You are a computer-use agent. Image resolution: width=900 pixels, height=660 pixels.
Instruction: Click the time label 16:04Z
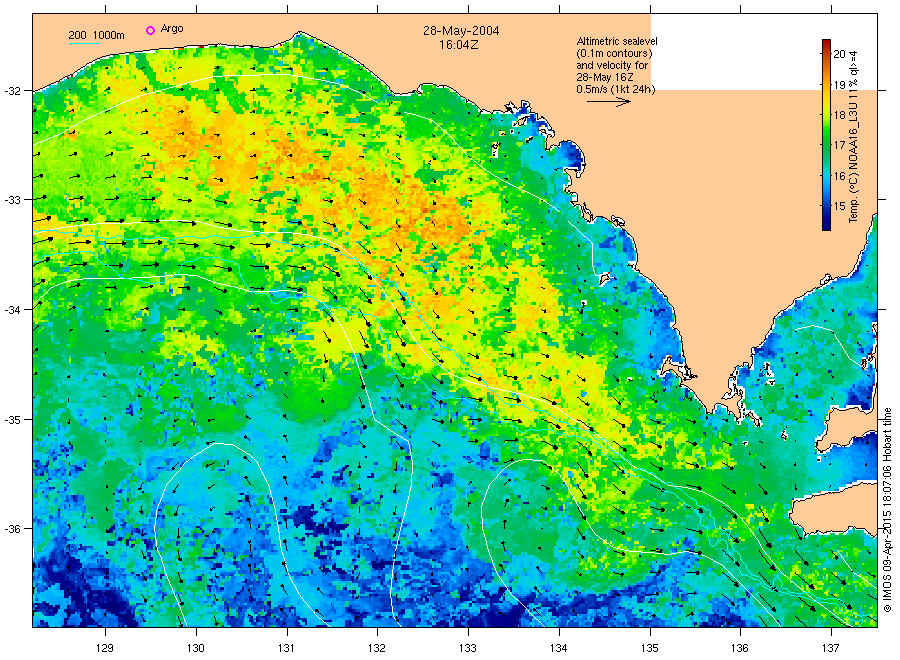pos(459,45)
